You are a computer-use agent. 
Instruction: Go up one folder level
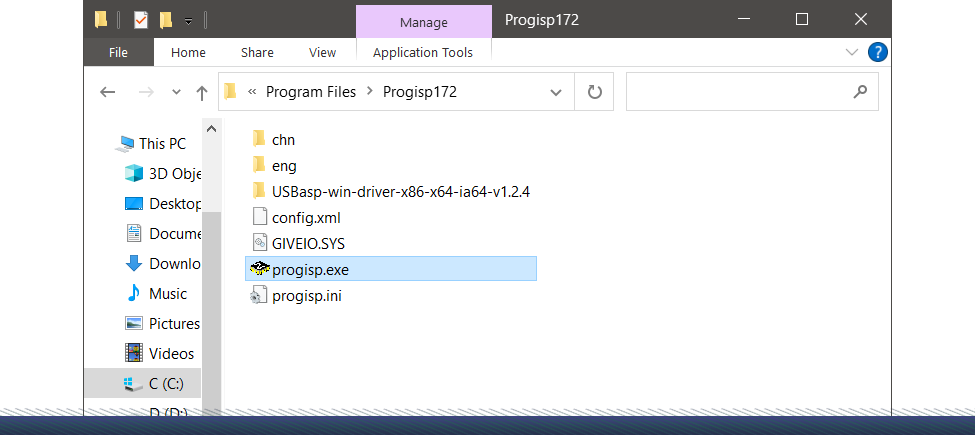[202, 92]
